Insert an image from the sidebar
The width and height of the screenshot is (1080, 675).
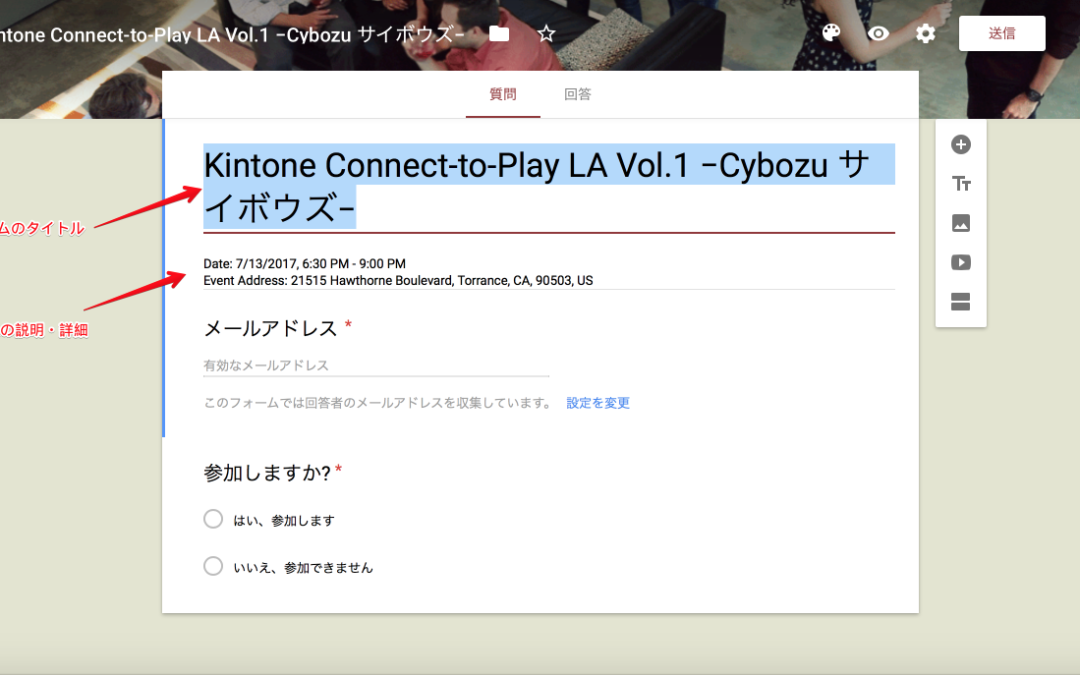[x=960, y=223]
